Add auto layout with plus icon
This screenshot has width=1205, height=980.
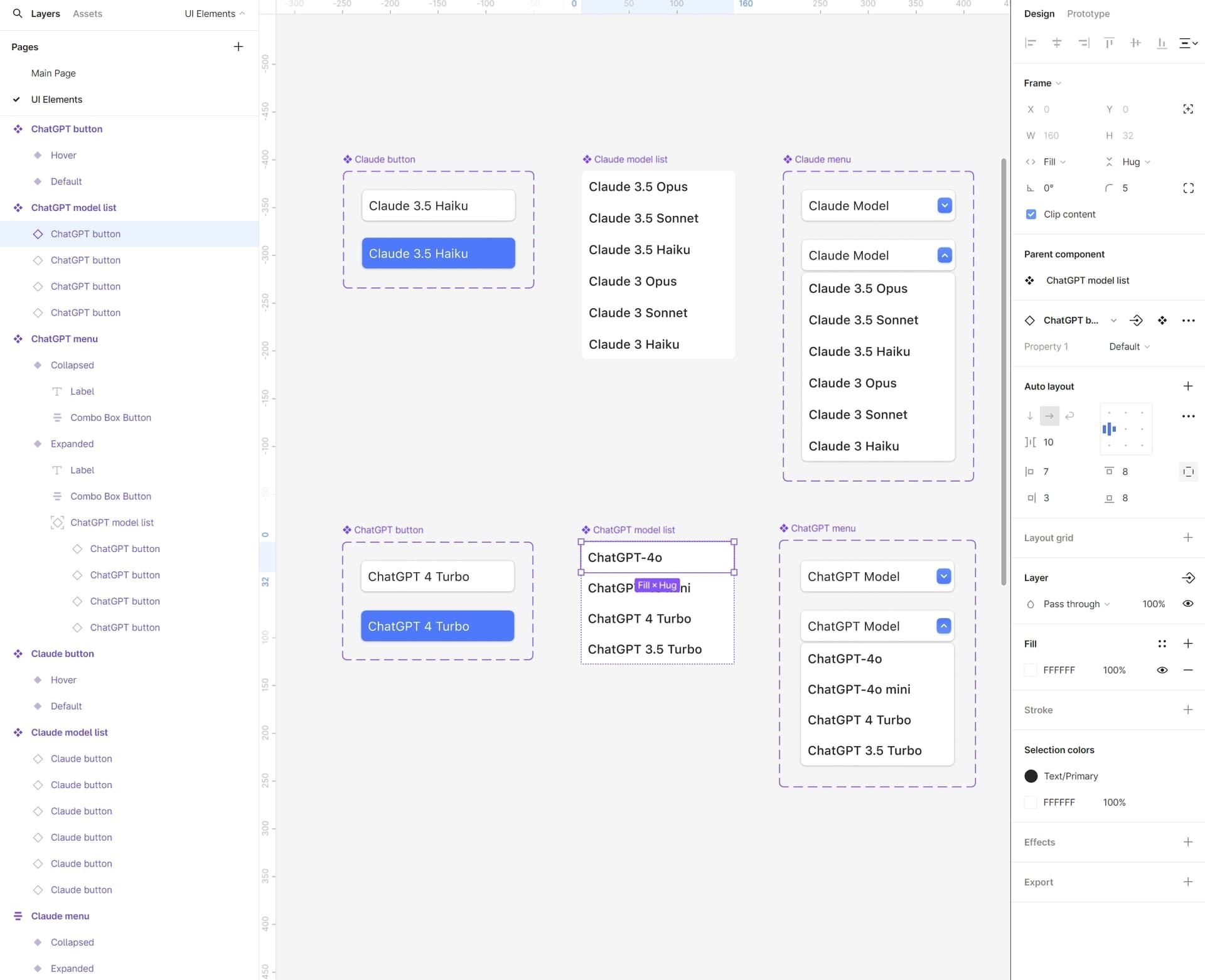click(x=1188, y=386)
